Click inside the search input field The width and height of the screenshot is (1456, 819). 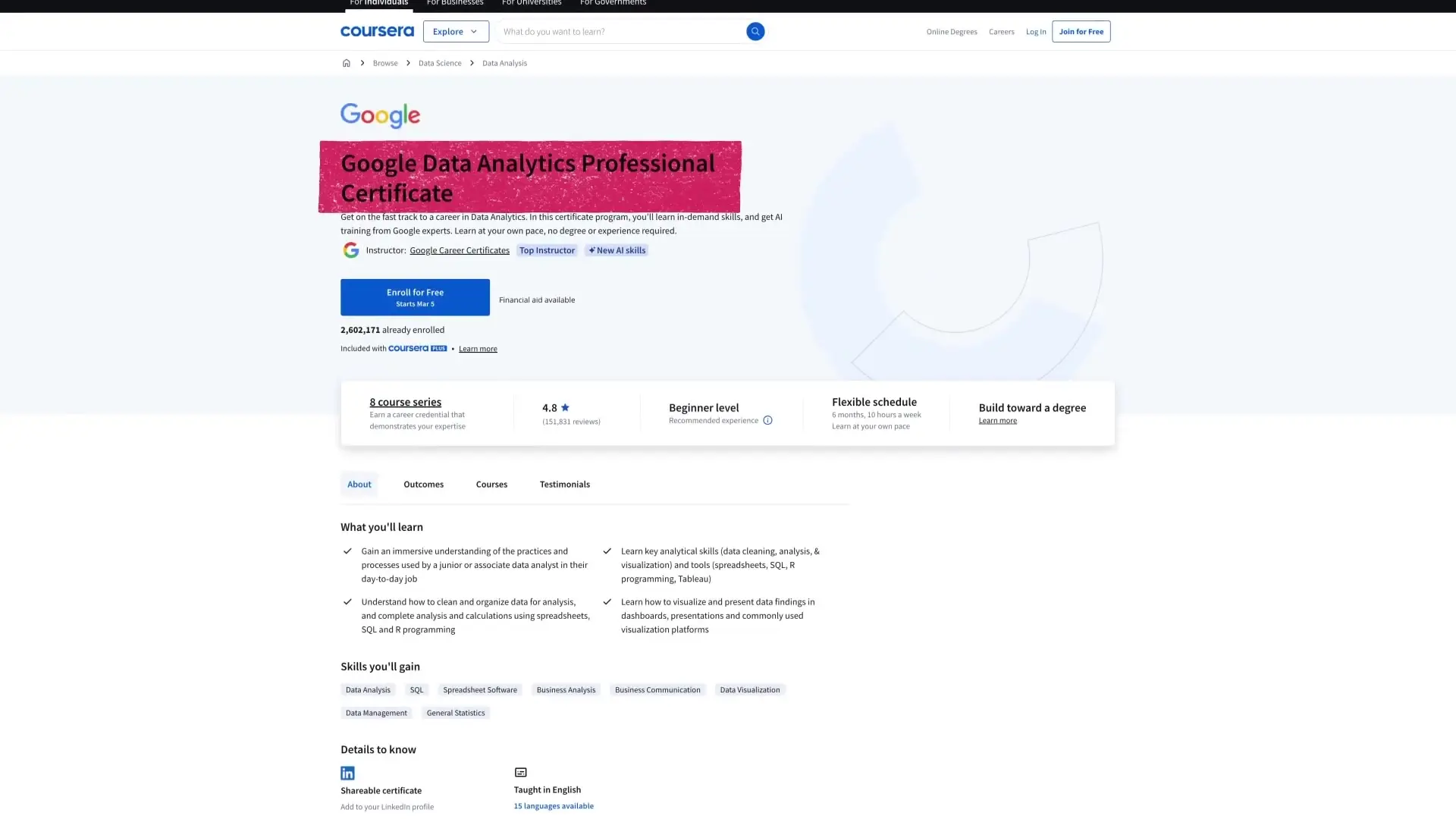[x=620, y=31]
